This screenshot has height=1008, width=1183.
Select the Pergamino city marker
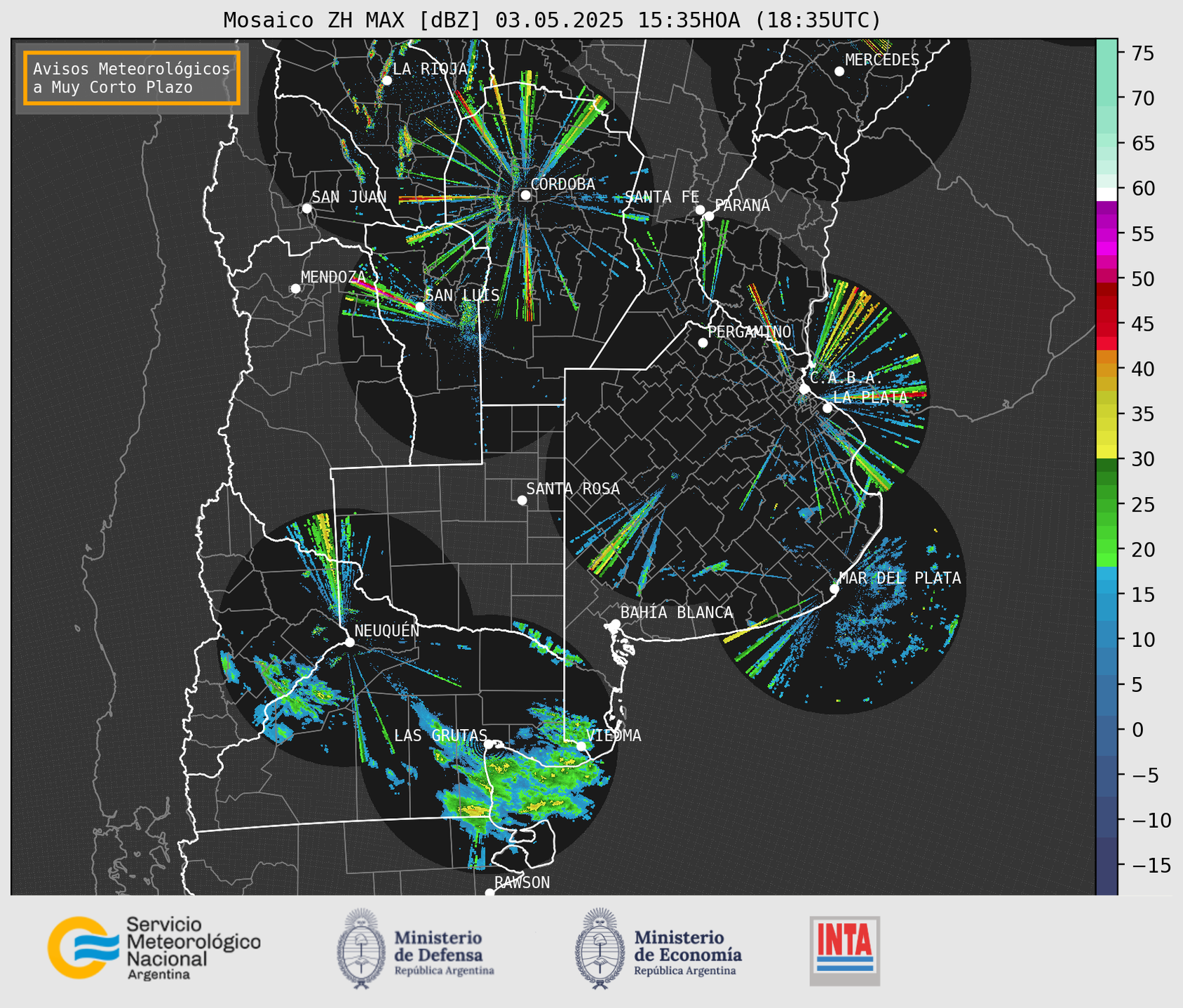pos(703,343)
